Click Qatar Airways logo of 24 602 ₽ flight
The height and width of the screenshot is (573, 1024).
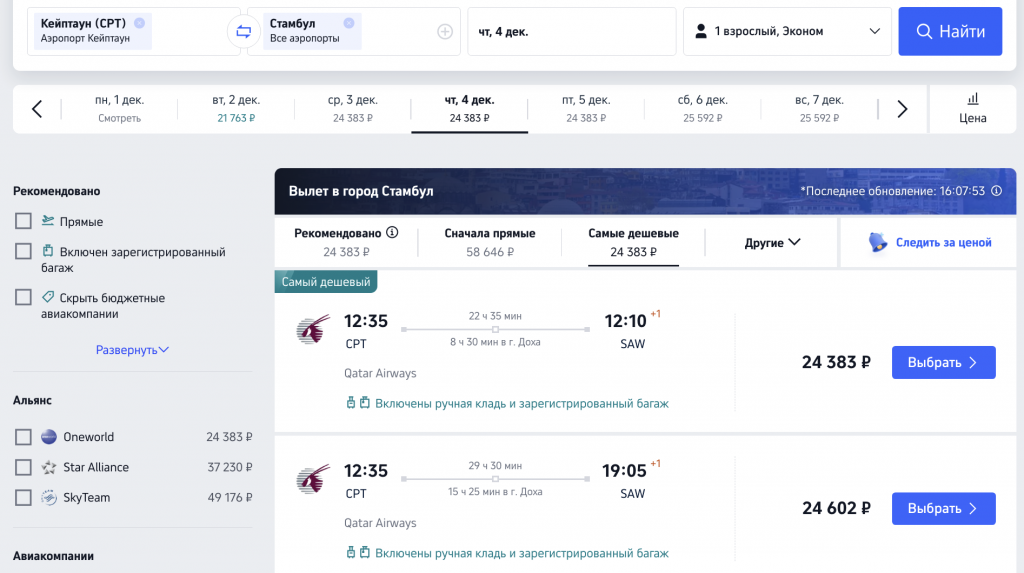tap(313, 479)
